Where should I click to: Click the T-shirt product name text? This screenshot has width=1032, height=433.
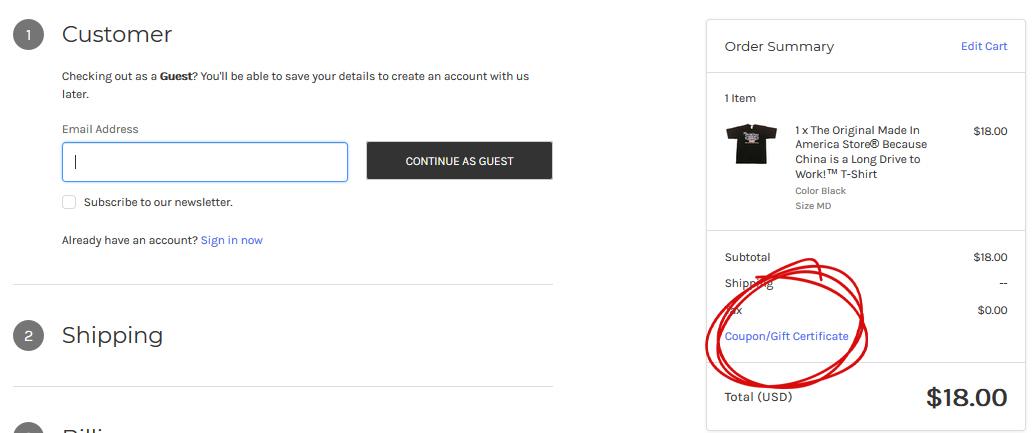861,152
